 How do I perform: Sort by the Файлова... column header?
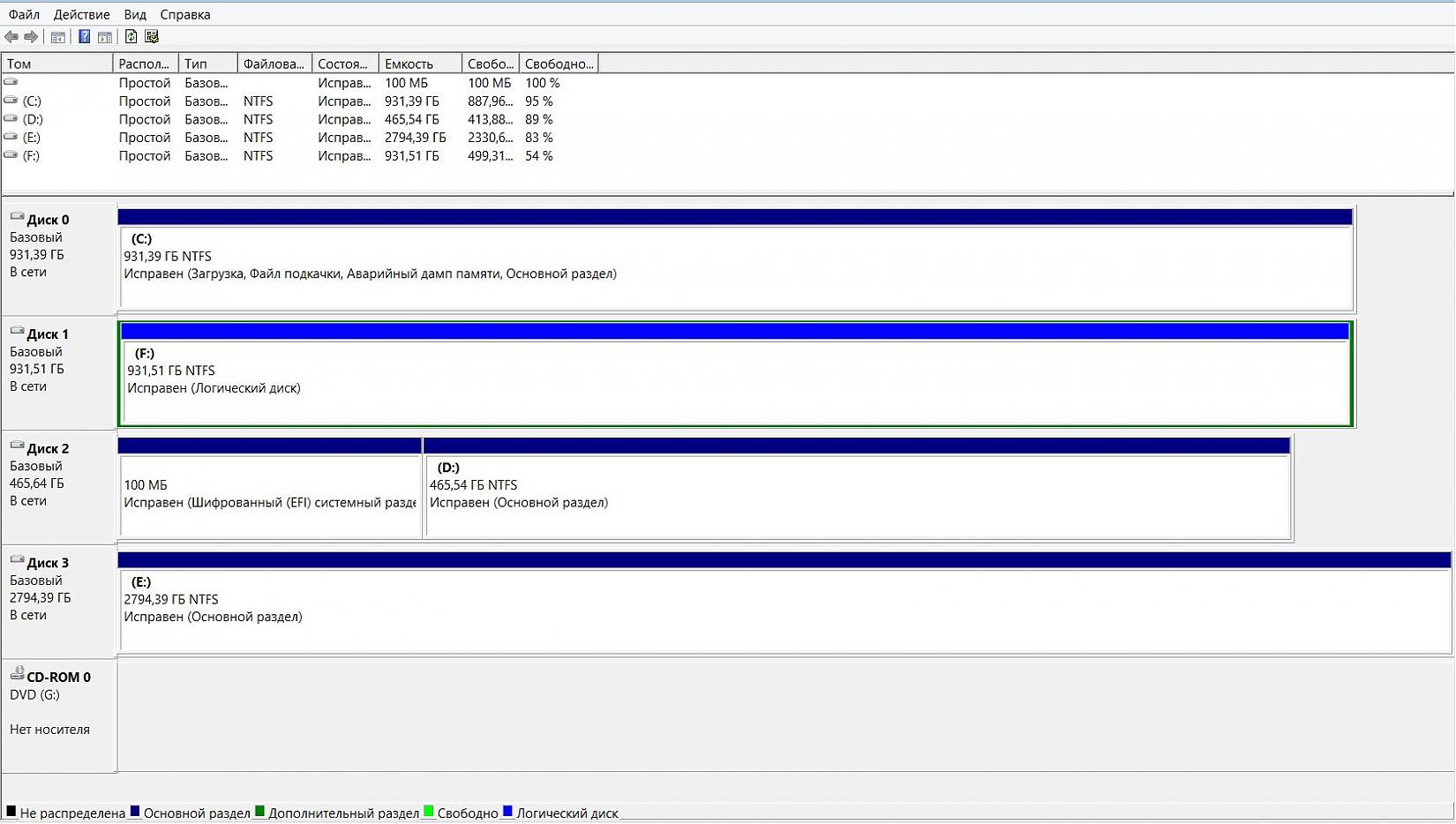pyautogui.click(x=274, y=64)
